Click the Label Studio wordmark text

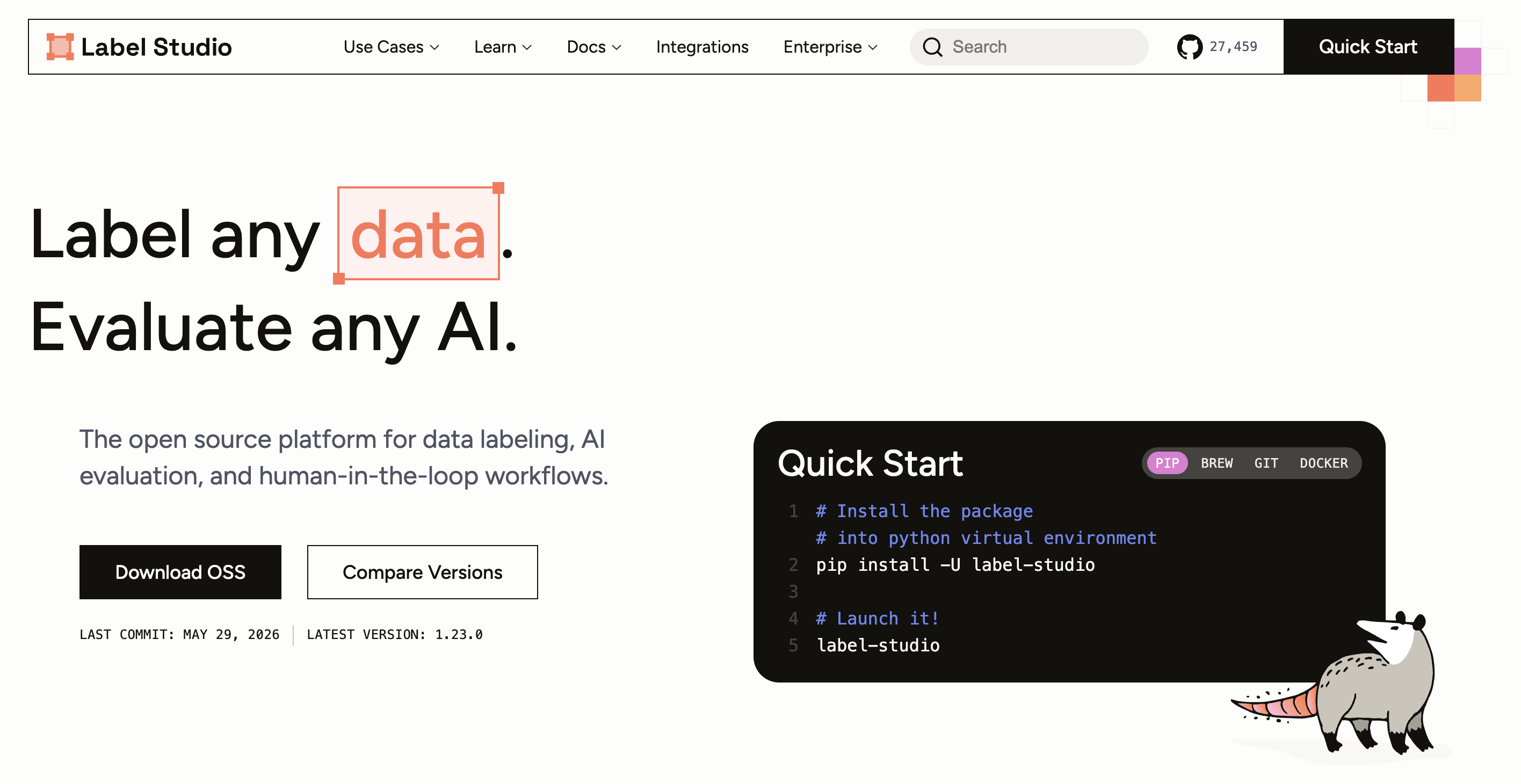tap(156, 47)
